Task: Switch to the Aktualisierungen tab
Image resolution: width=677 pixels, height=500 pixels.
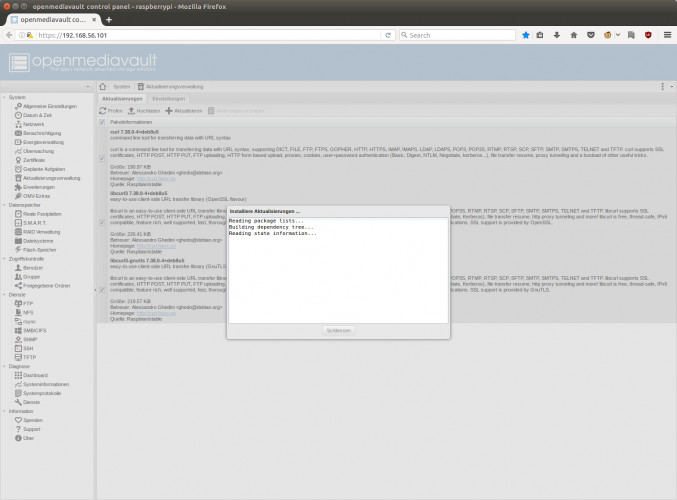Action: pyautogui.click(x=122, y=99)
